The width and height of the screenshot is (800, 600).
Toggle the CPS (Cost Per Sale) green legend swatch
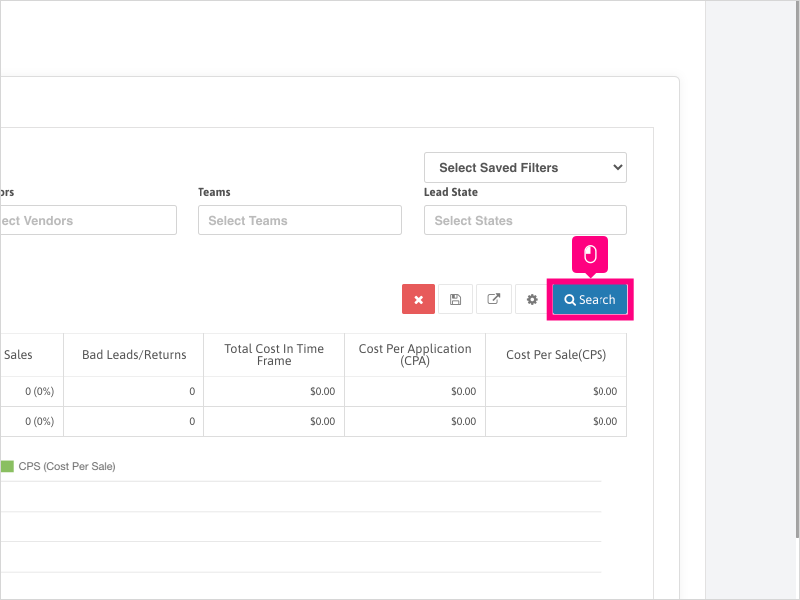point(7,466)
